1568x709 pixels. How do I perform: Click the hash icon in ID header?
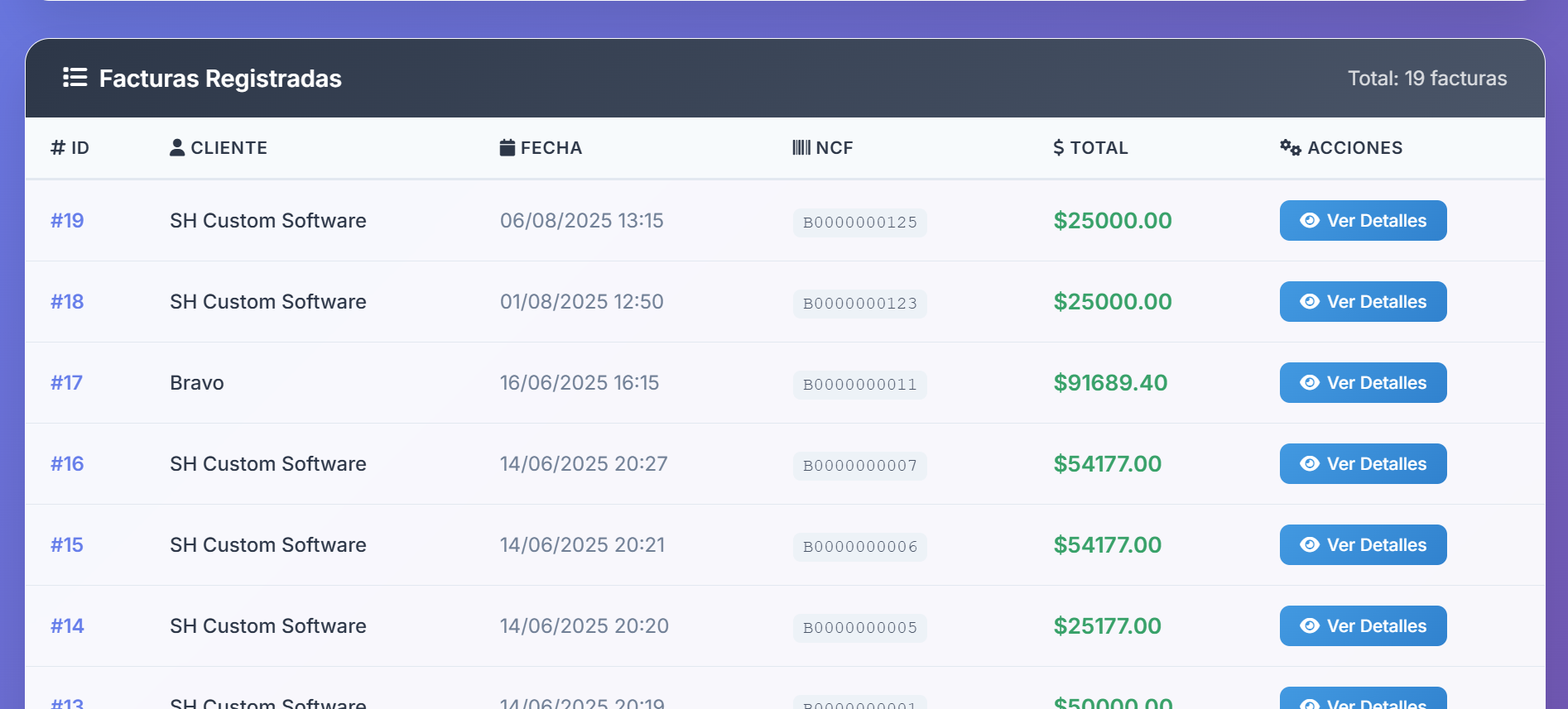click(58, 147)
